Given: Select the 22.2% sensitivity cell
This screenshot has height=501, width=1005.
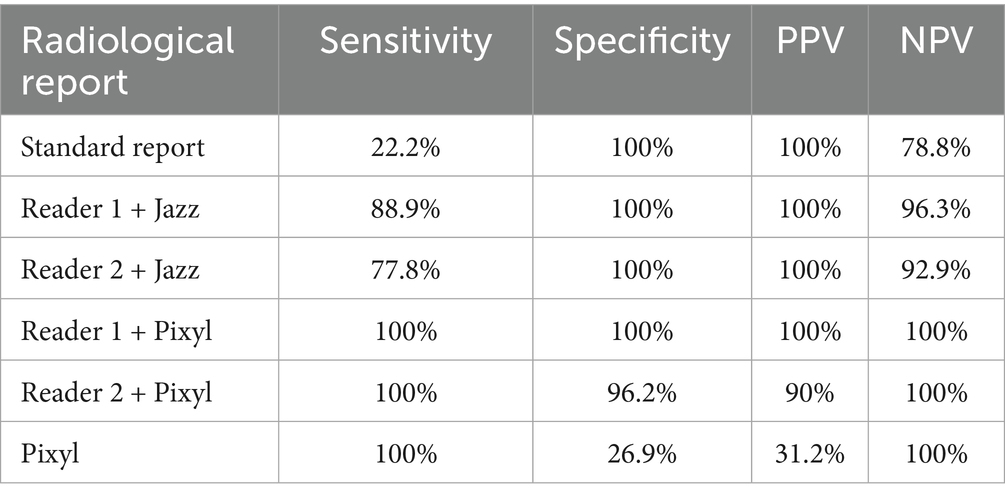Looking at the screenshot, I should tap(405, 148).
